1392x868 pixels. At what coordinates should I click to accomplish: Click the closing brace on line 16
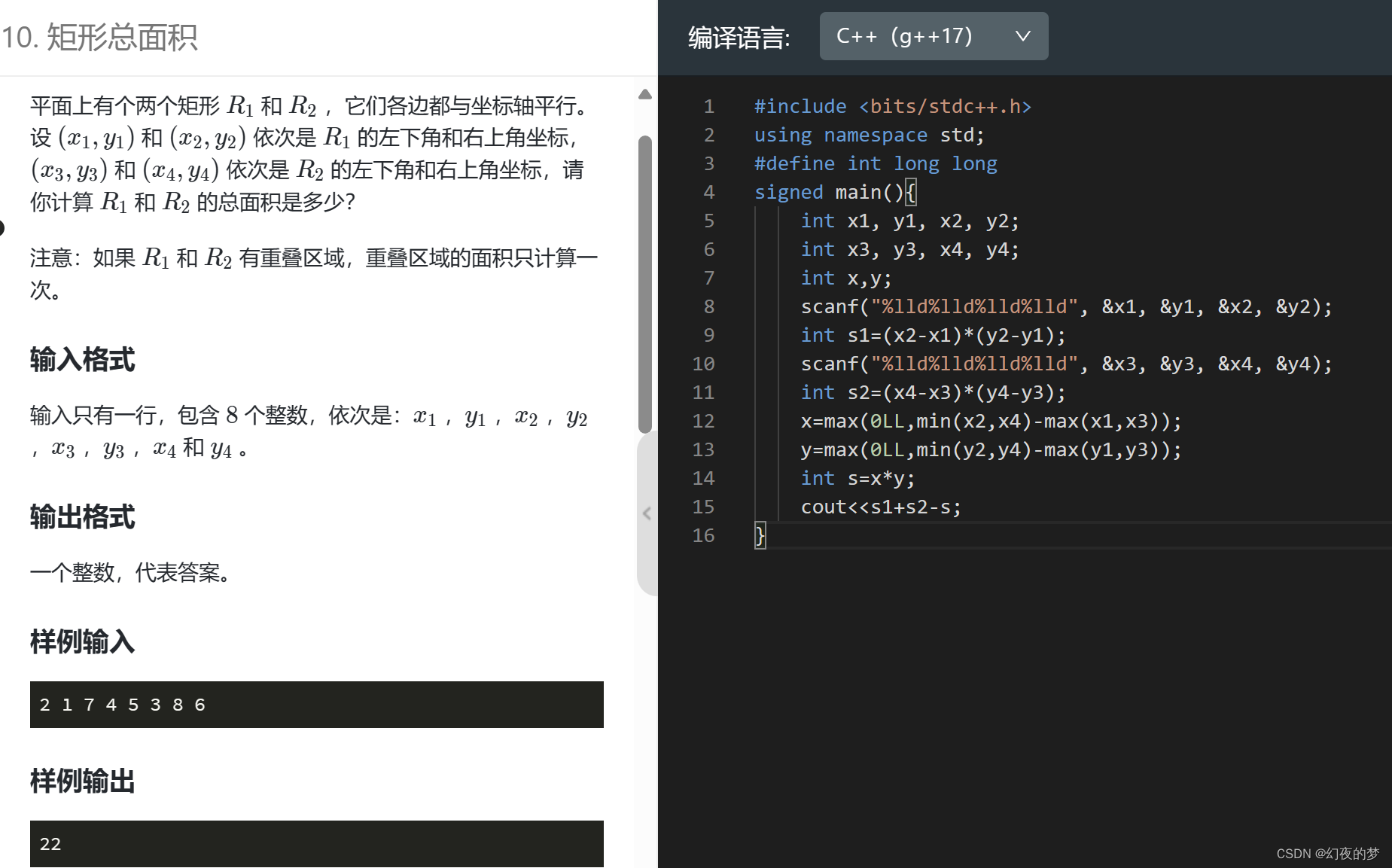[760, 536]
